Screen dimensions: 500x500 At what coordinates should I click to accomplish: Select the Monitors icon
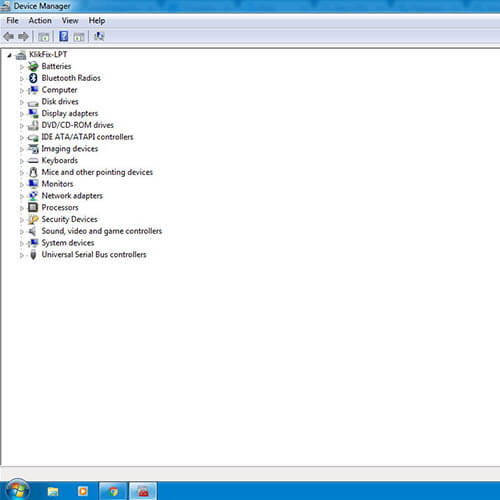click(33, 184)
